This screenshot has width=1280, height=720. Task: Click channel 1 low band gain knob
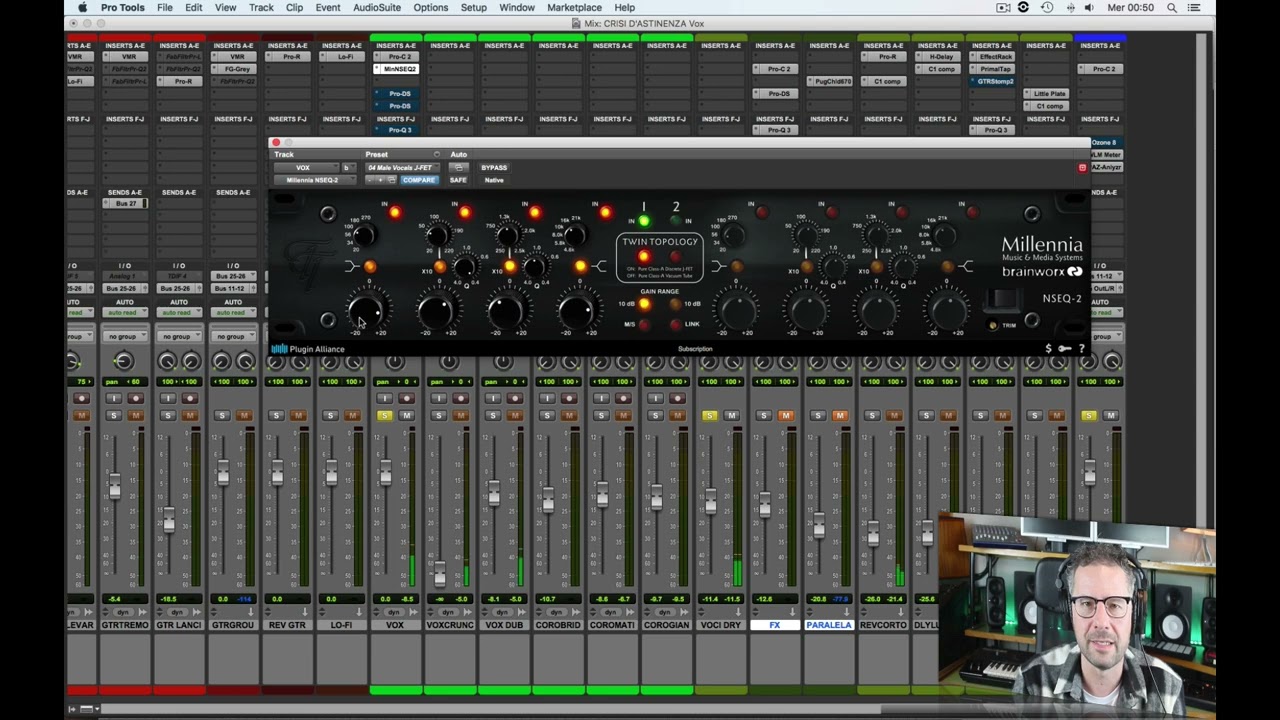tap(366, 311)
